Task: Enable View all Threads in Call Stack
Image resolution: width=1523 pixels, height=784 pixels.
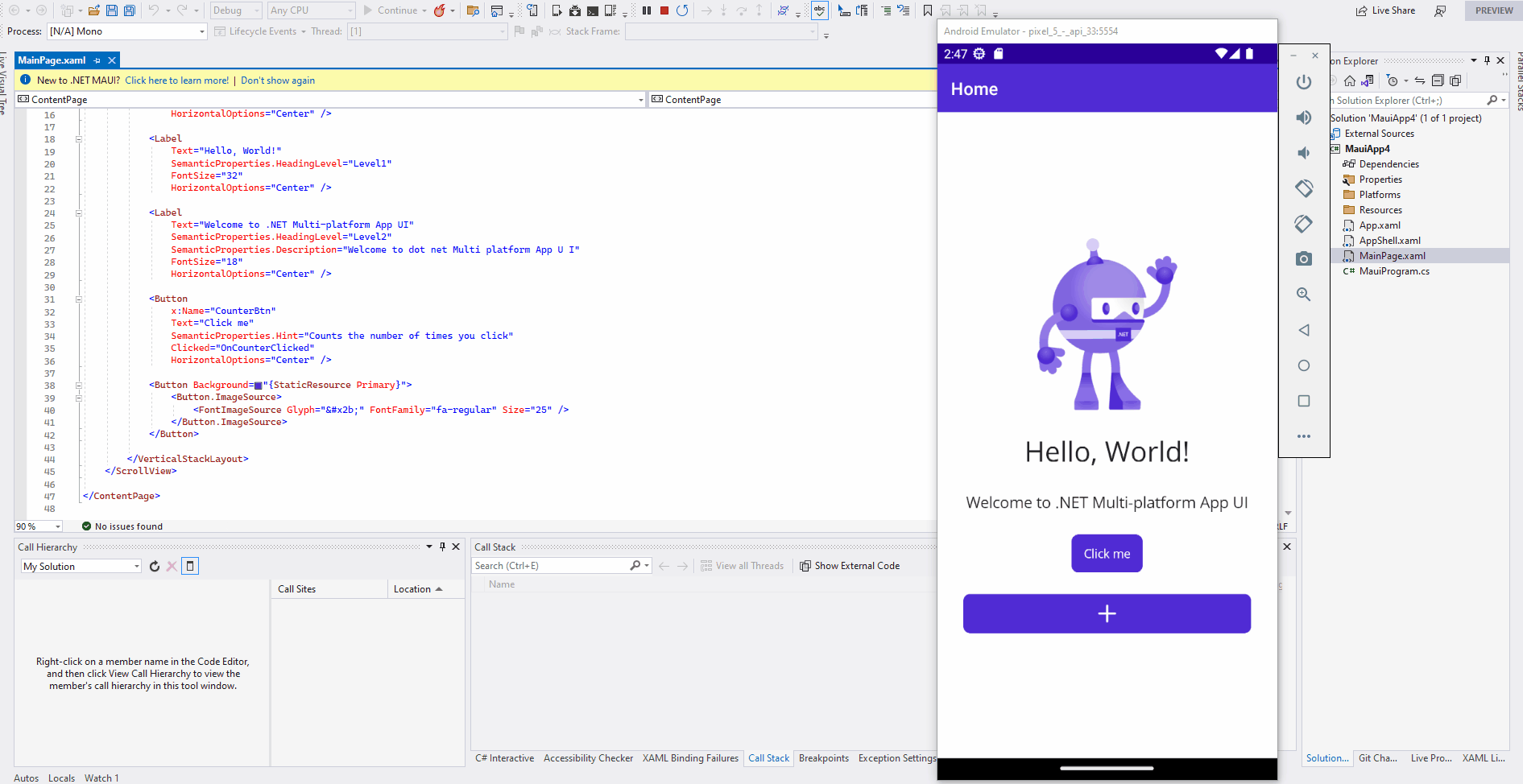Action: point(743,565)
